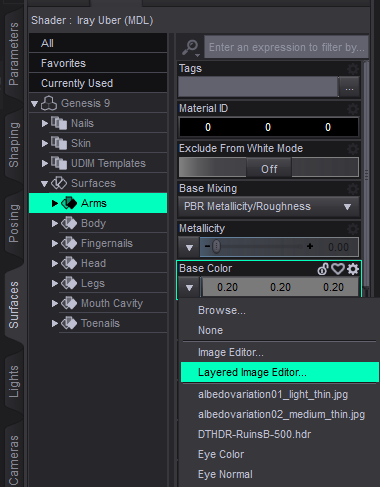This screenshot has height=487, width=380.
Task: Click the Metallicity 0.00 value field
Action: (338, 247)
